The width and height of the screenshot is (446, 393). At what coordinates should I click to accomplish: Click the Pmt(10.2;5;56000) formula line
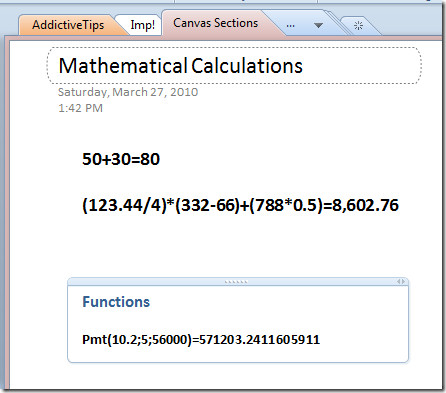(201, 340)
